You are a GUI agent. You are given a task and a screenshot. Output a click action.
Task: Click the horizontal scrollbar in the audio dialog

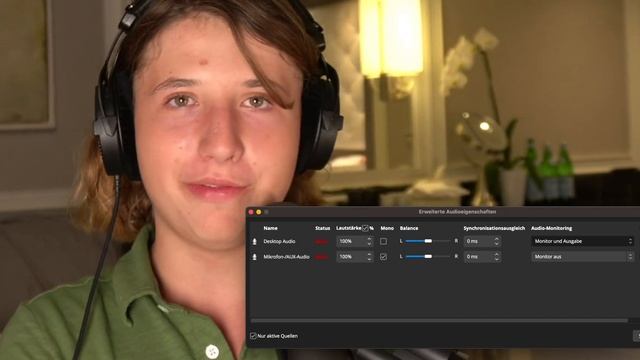click(439, 321)
